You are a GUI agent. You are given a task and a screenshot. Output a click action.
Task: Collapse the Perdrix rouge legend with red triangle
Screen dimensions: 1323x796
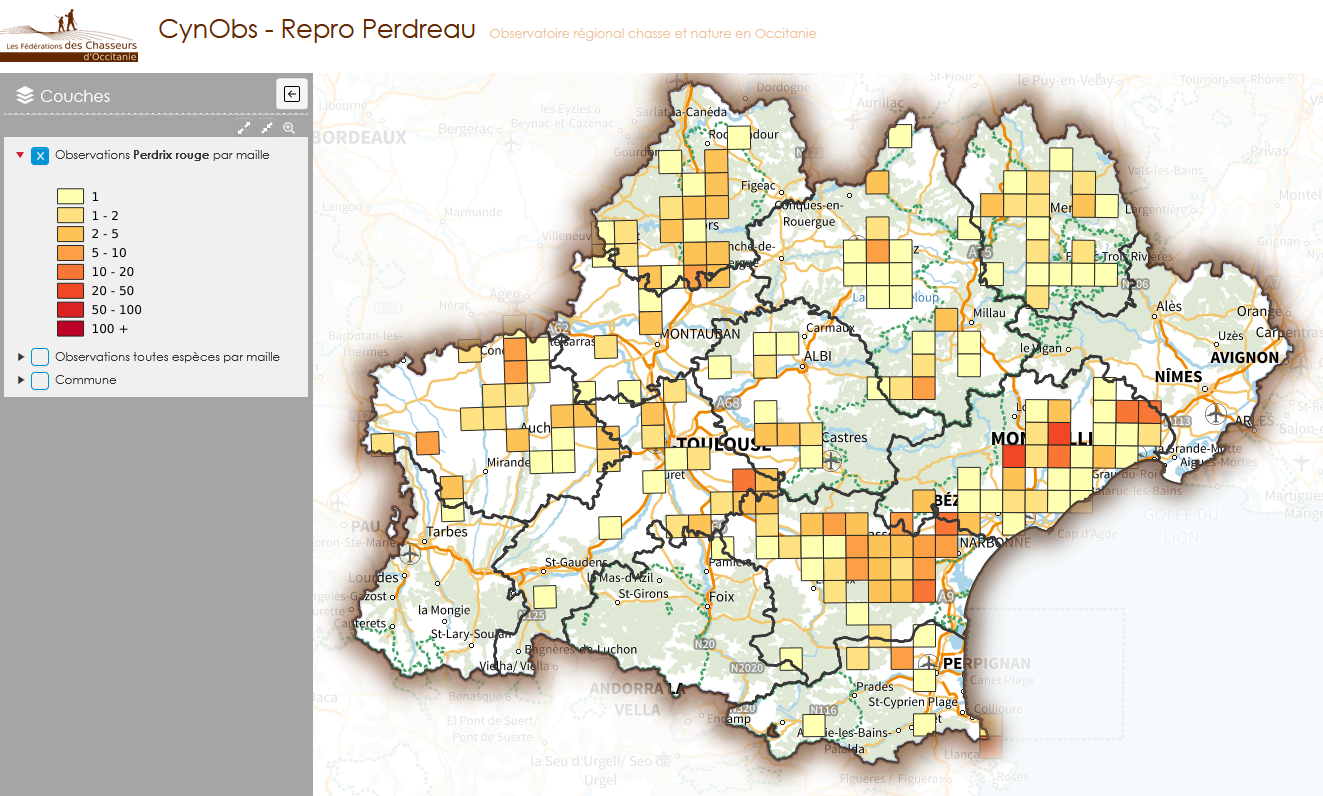tap(20, 155)
